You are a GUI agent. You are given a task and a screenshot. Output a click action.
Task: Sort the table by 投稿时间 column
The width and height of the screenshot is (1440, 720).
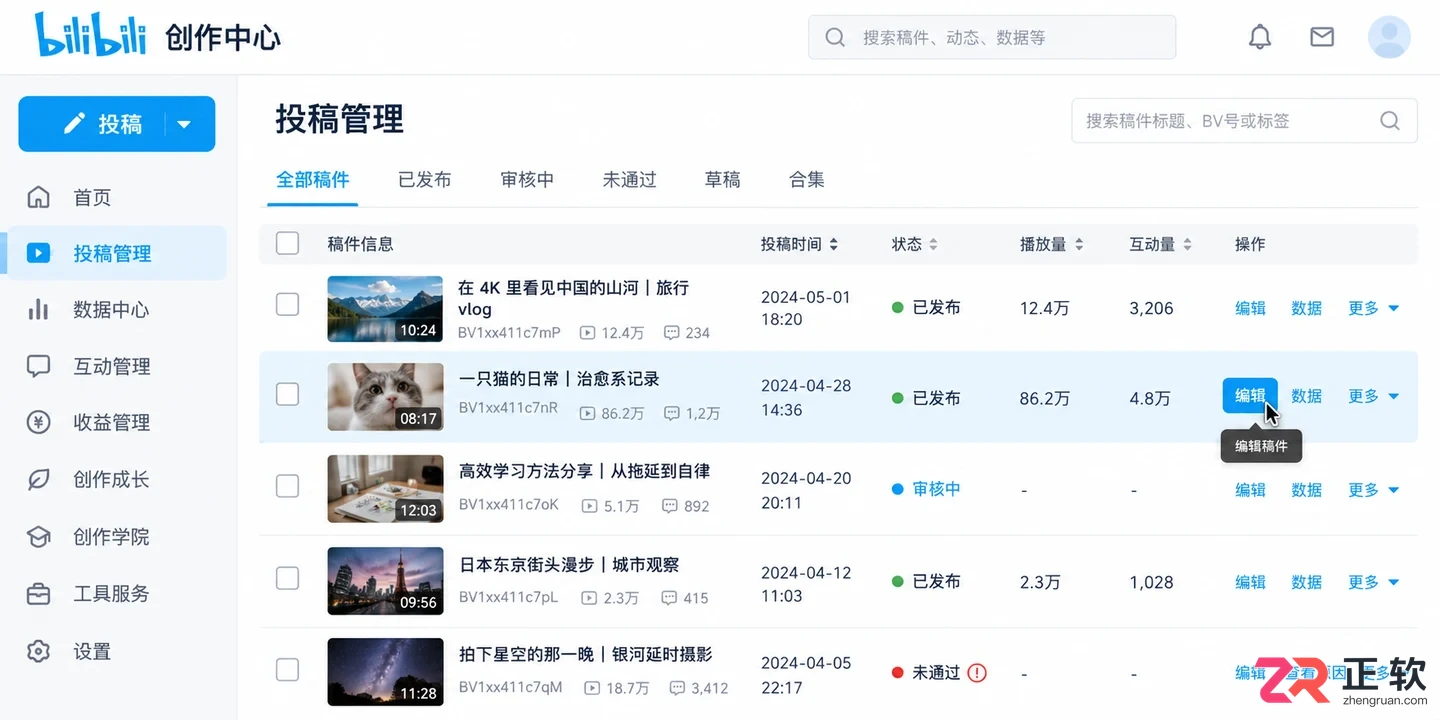(799, 244)
